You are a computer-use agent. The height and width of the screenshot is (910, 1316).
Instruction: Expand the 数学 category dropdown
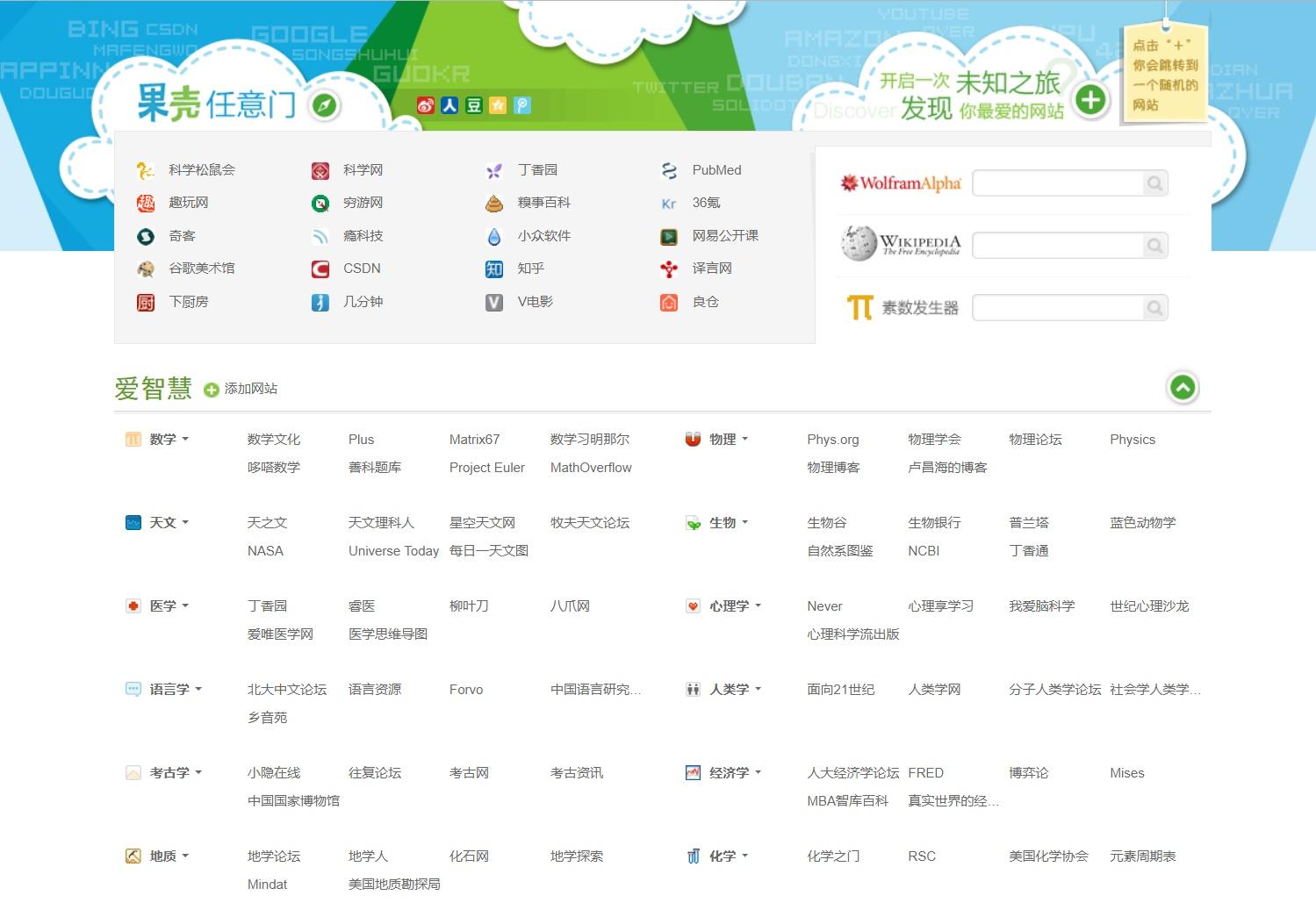(183, 439)
